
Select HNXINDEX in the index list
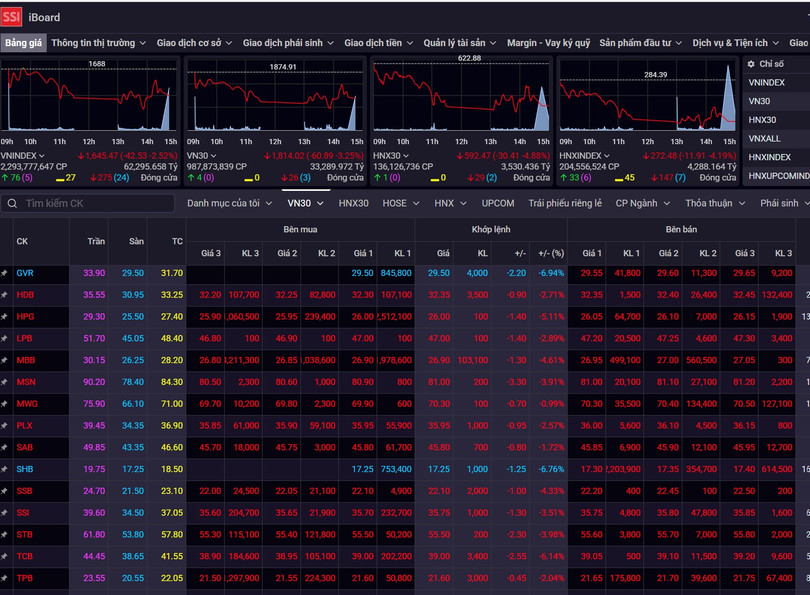tap(769, 157)
